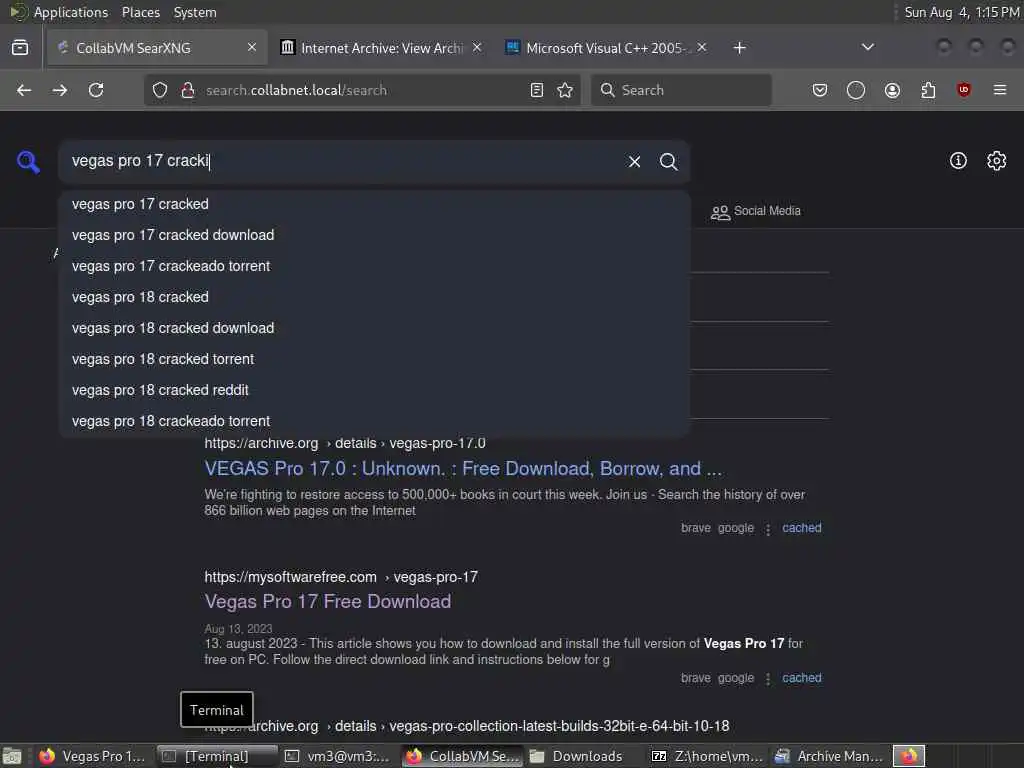Choose suggestion 'vegas pro 17 cracked download'
This screenshot has height=768, width=1024.
[374, 235]
